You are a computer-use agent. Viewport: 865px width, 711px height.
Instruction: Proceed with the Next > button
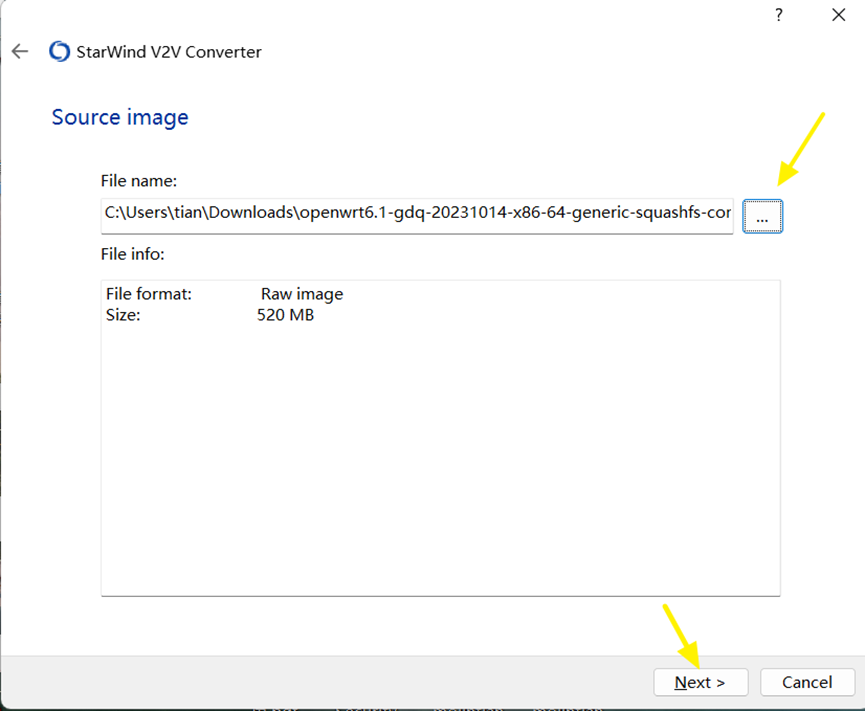[x=701, y=682]
